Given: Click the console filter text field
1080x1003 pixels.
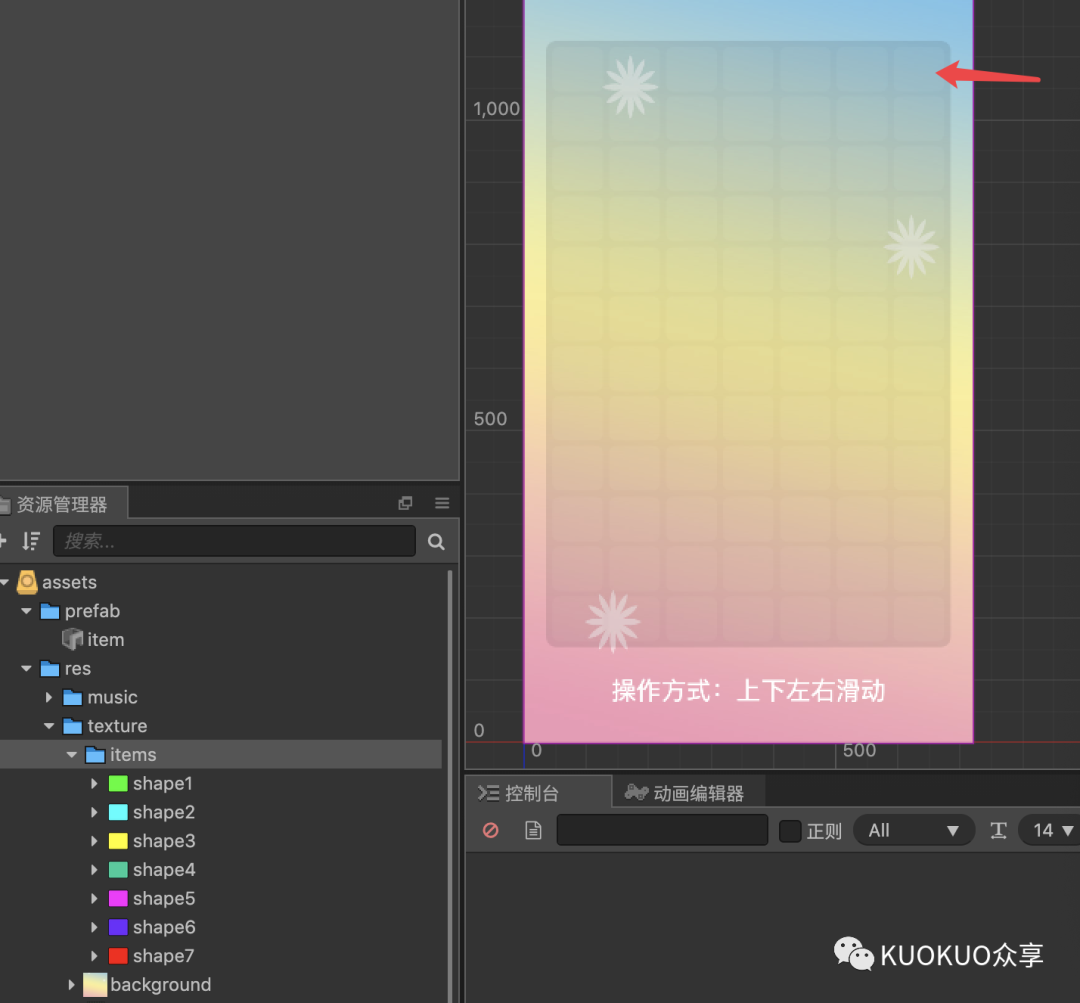Looking at the screenshot, I should click(x=662, y=830).
